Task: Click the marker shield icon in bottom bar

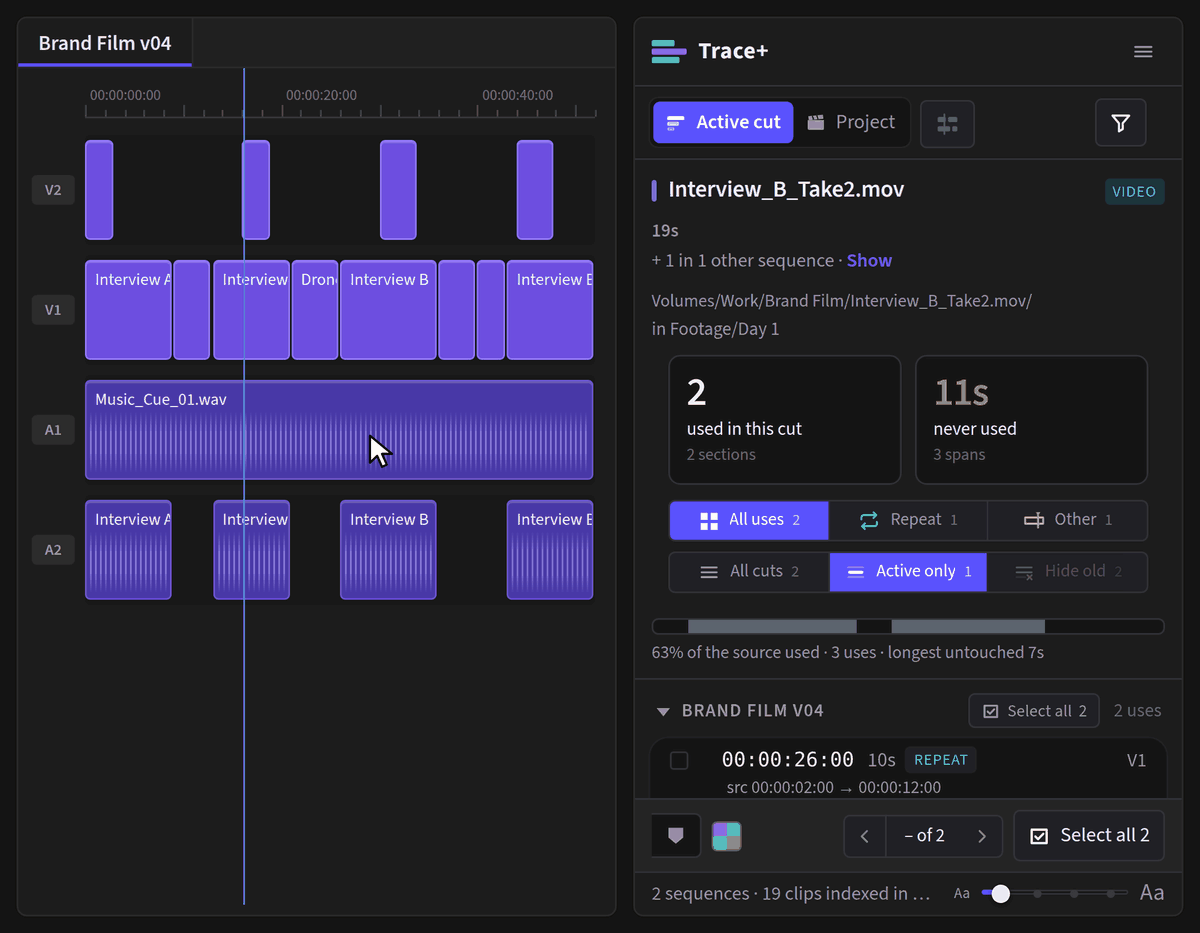Action: click(676, 835)
